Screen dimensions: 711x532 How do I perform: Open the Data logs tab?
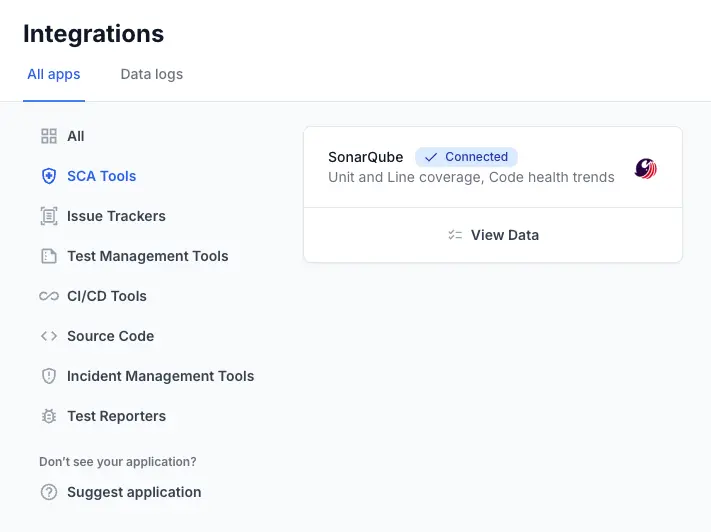152,74
